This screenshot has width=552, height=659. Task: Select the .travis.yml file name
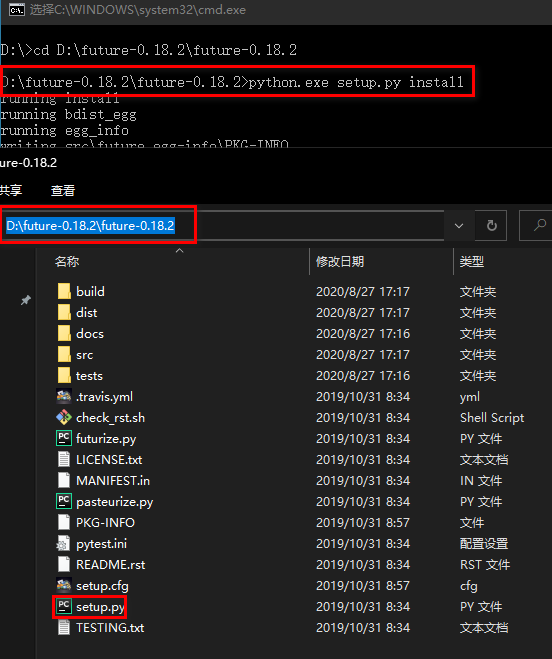[104, 396]
